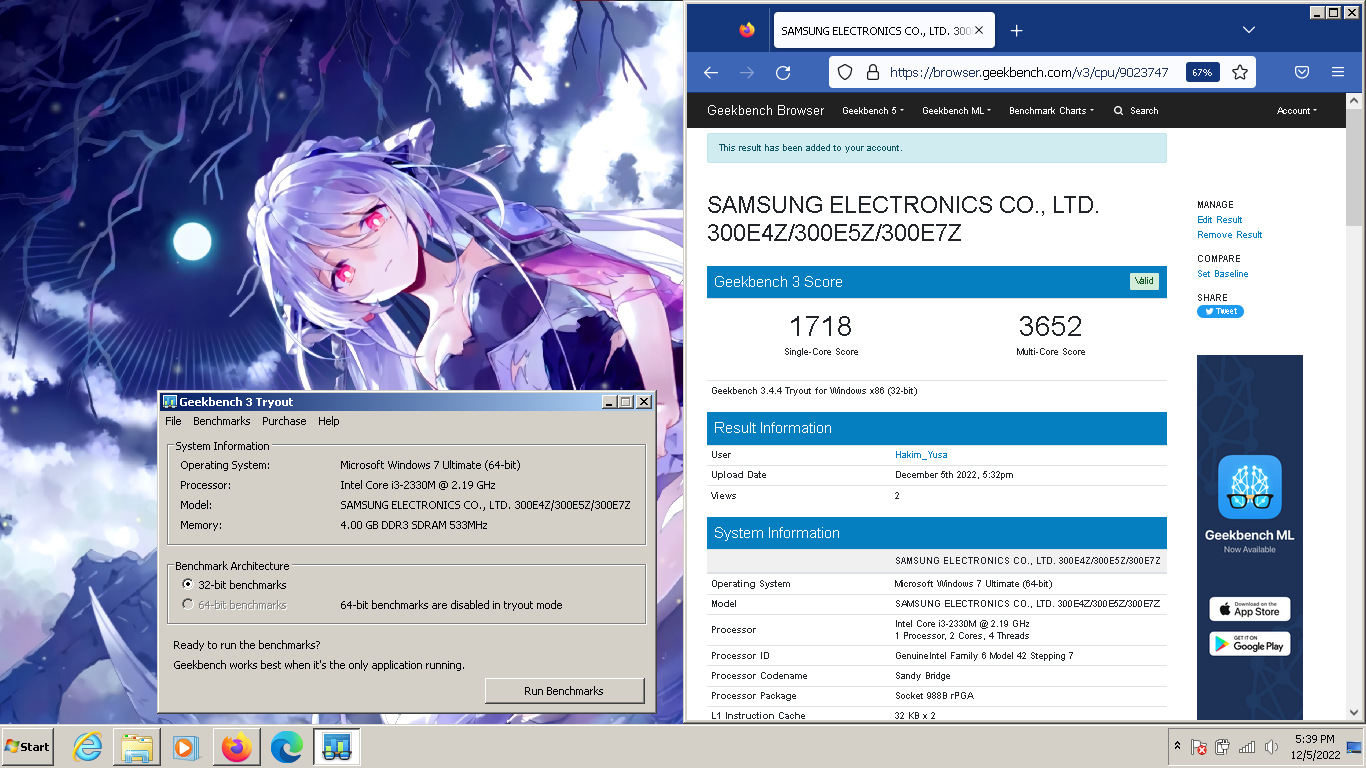Select the 64-bit benchmarks radio button
1366x768 pixels.
[x=188, y=605]
